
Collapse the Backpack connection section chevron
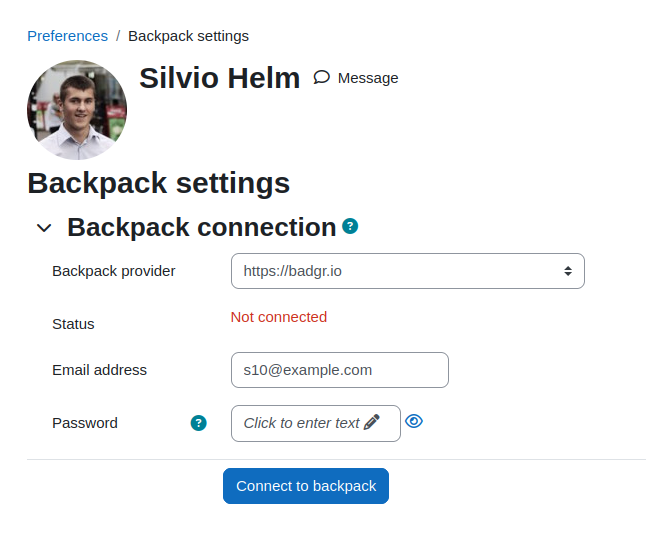(44, 228)
